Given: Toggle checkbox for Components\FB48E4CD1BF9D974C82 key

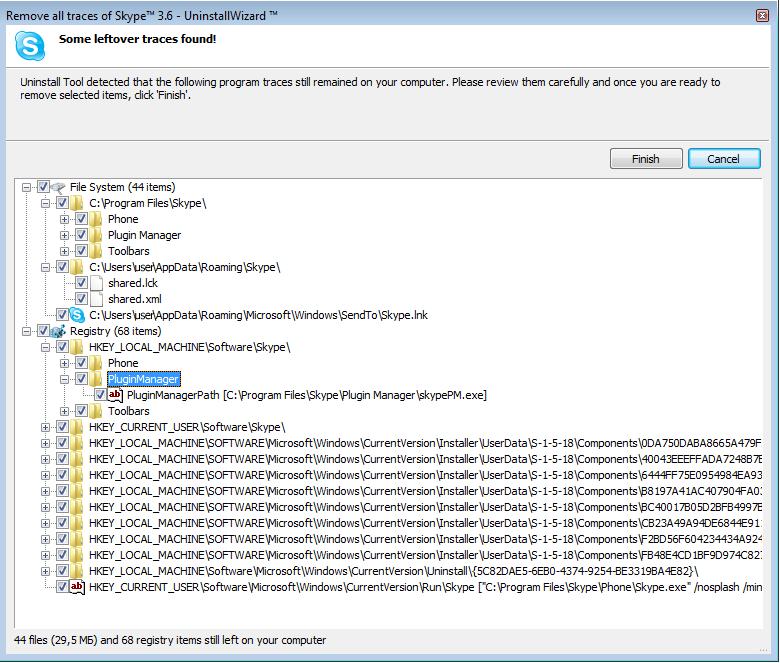Looking at the screenshot, I should click(62, 555).
